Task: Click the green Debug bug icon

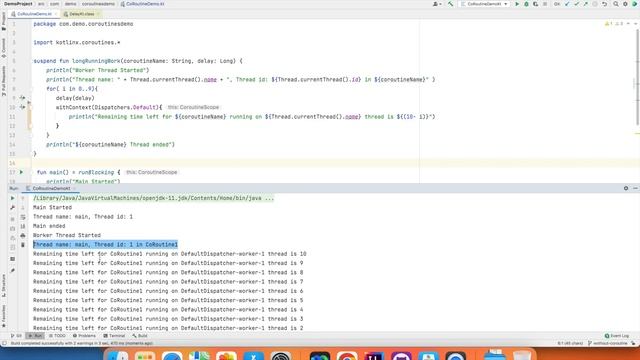Action: (526, 4)
